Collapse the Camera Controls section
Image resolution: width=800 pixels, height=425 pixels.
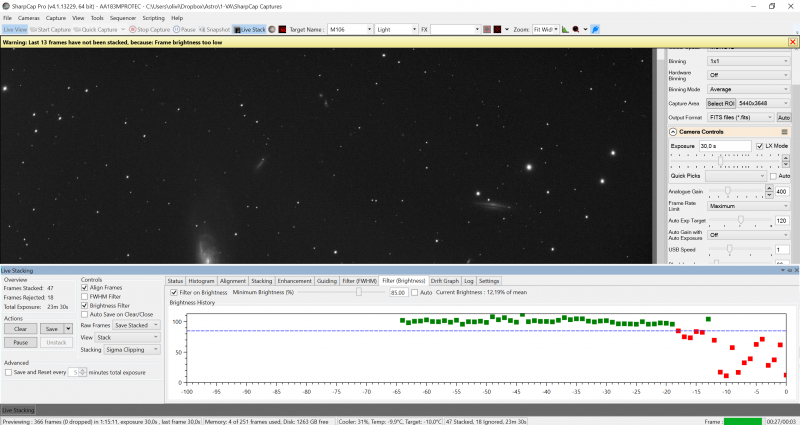(673, 132)
